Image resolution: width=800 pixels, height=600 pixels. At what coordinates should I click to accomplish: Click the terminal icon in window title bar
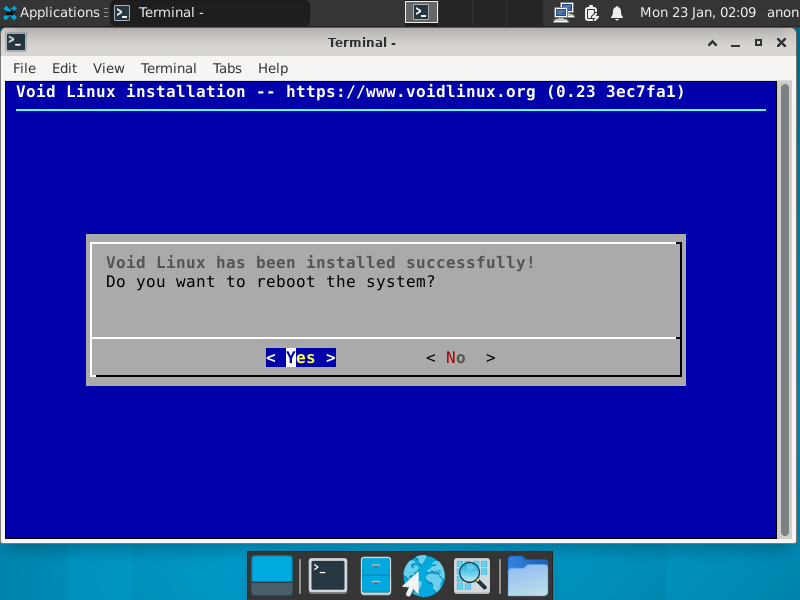tap(16, 42)
